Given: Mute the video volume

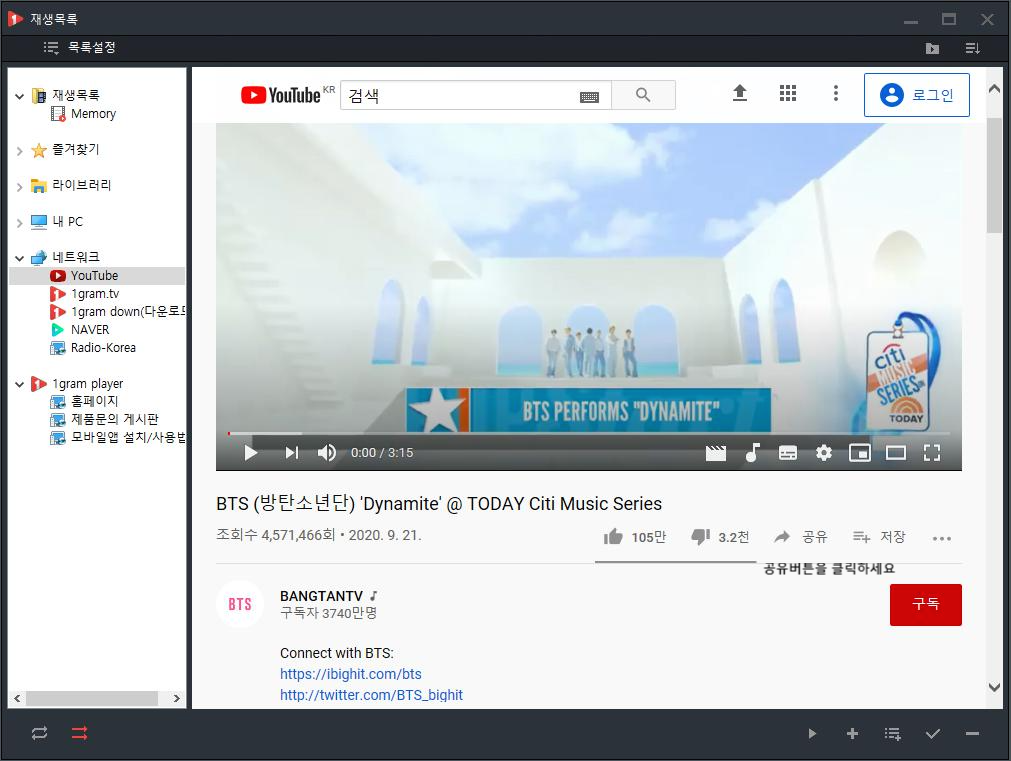Looking at the screenshot, I should 327,453.
